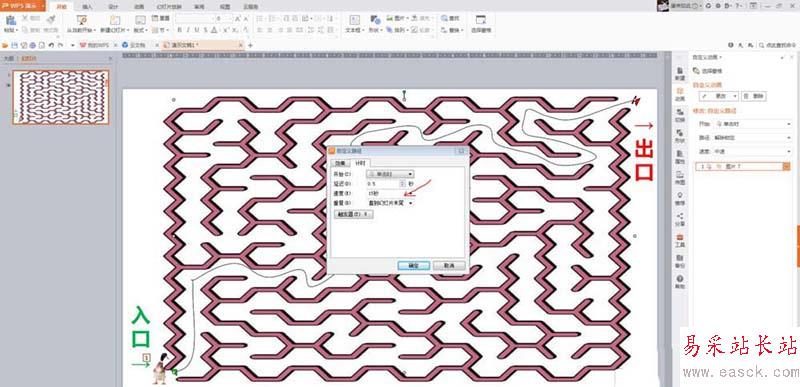Open the 开始 ribbon tab
The height and width of the screenshot is (387, 800).
pyautogui.click(x=61, y=7)
